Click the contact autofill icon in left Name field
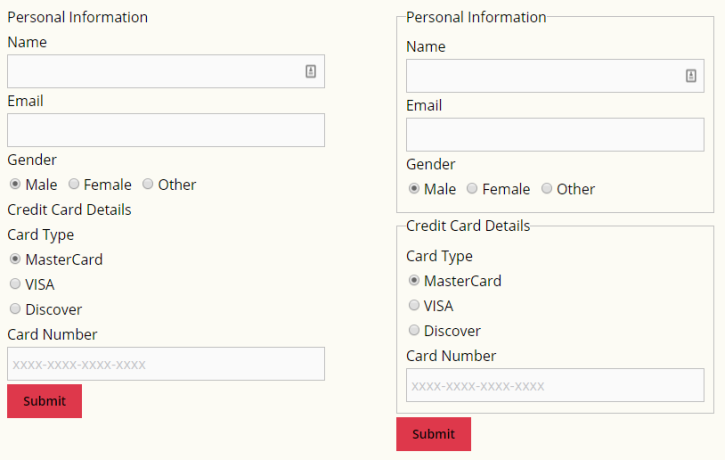725x460 pixels. (x=311, y=71)
